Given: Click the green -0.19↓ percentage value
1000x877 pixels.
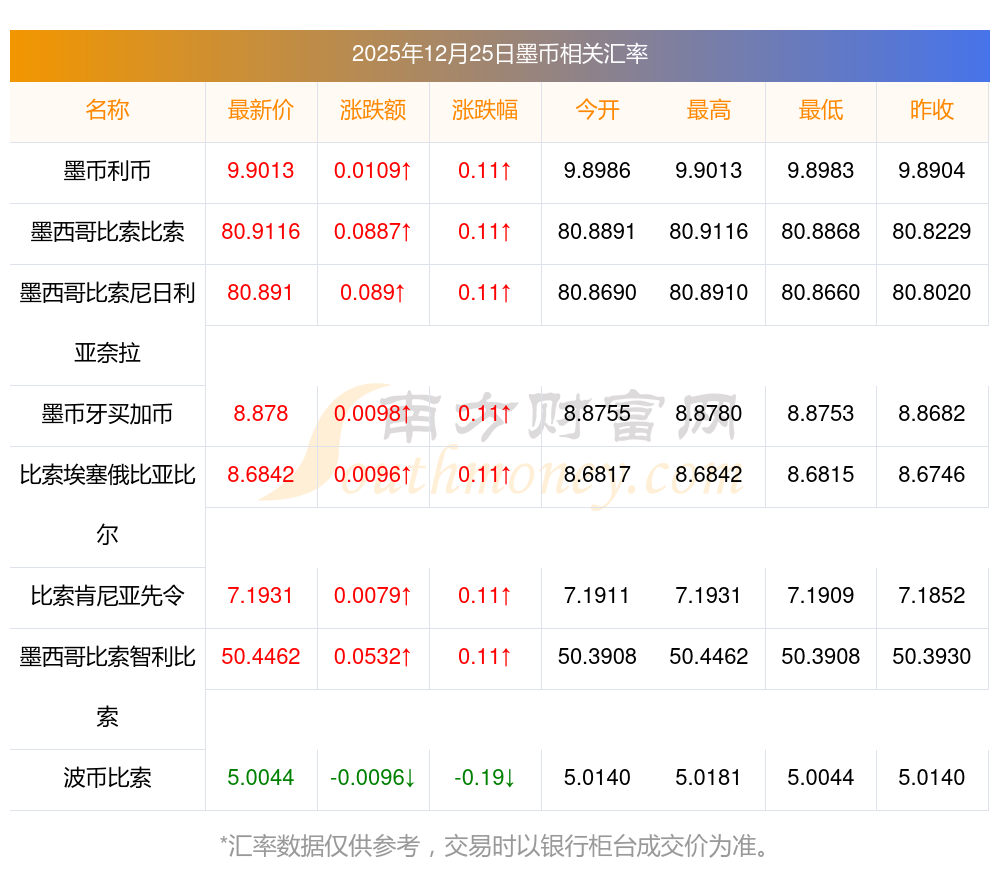Looking at the screenshot, I should (x=485, y=778).
